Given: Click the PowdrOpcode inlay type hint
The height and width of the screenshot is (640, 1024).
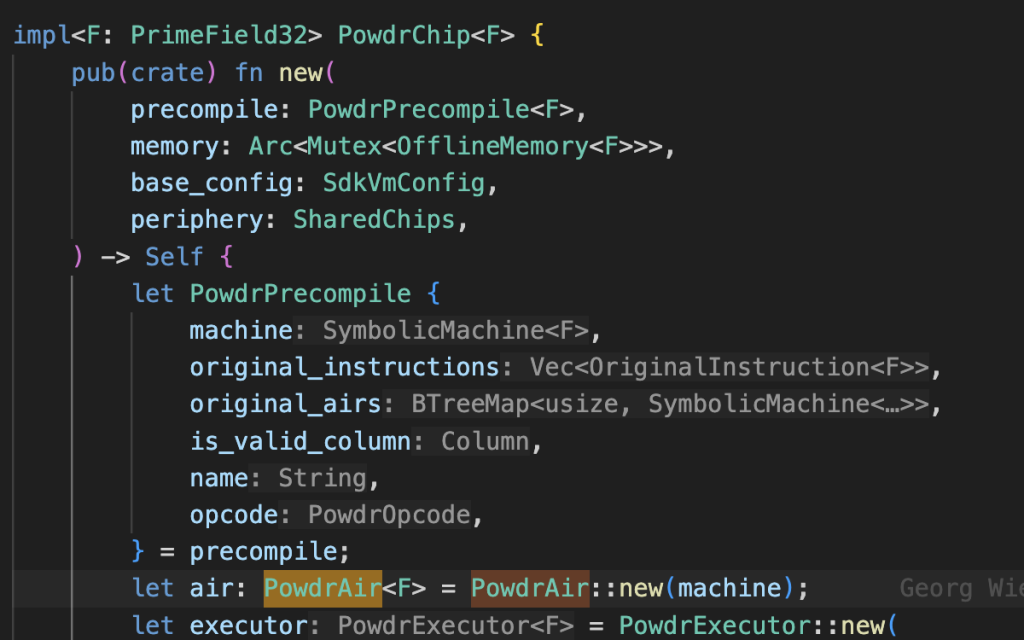Looking at the screenshot, I should click(x=389, y=515).
